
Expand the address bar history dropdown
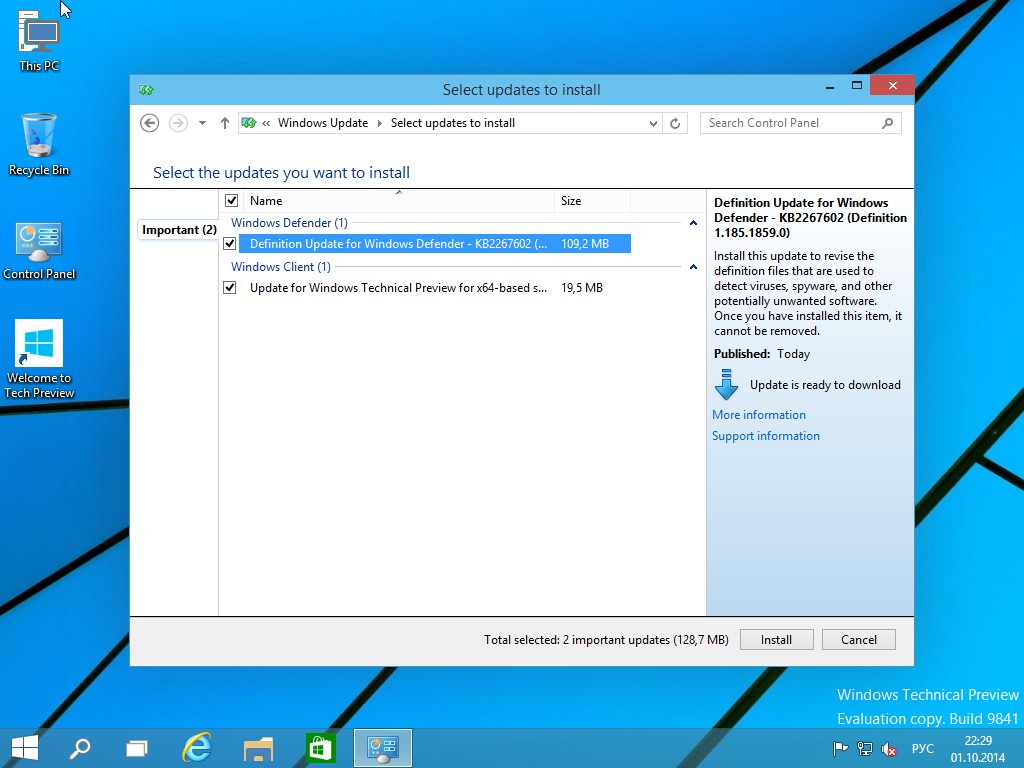(653, 123)
